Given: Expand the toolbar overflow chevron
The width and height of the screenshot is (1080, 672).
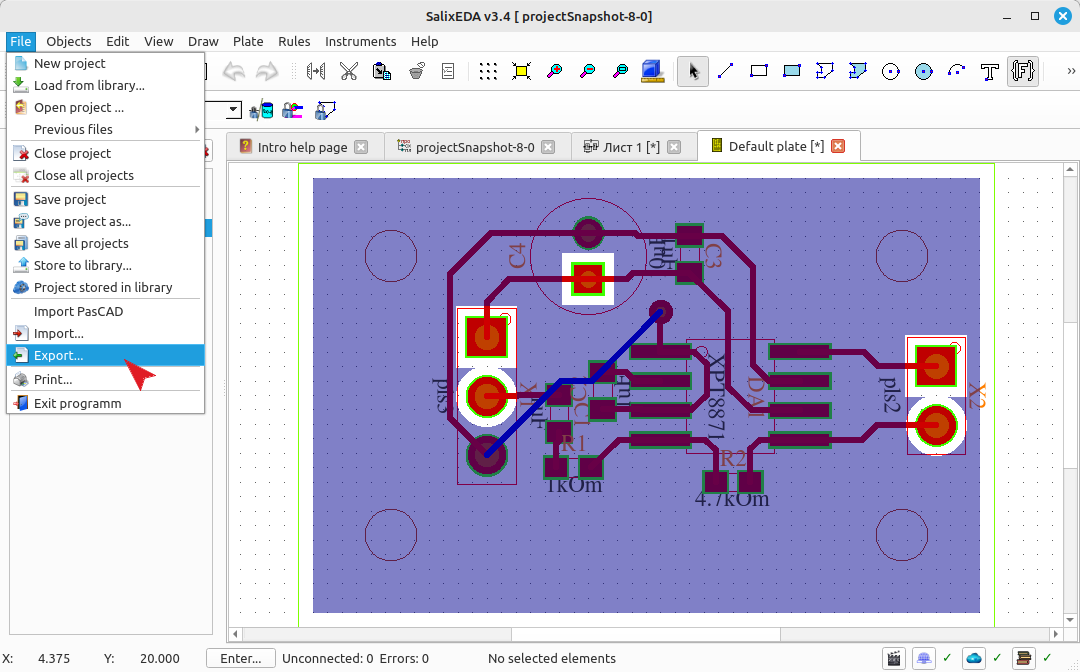Looking at the screenshot, I should pos(1071,71).
